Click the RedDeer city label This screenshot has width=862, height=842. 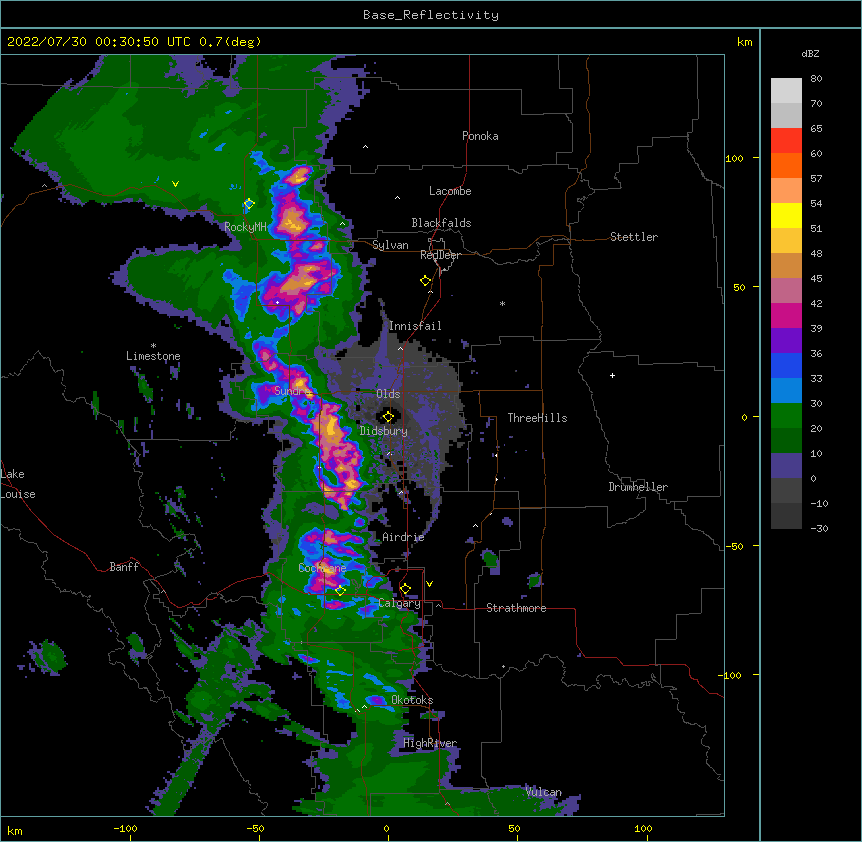[x=440, y=255]
